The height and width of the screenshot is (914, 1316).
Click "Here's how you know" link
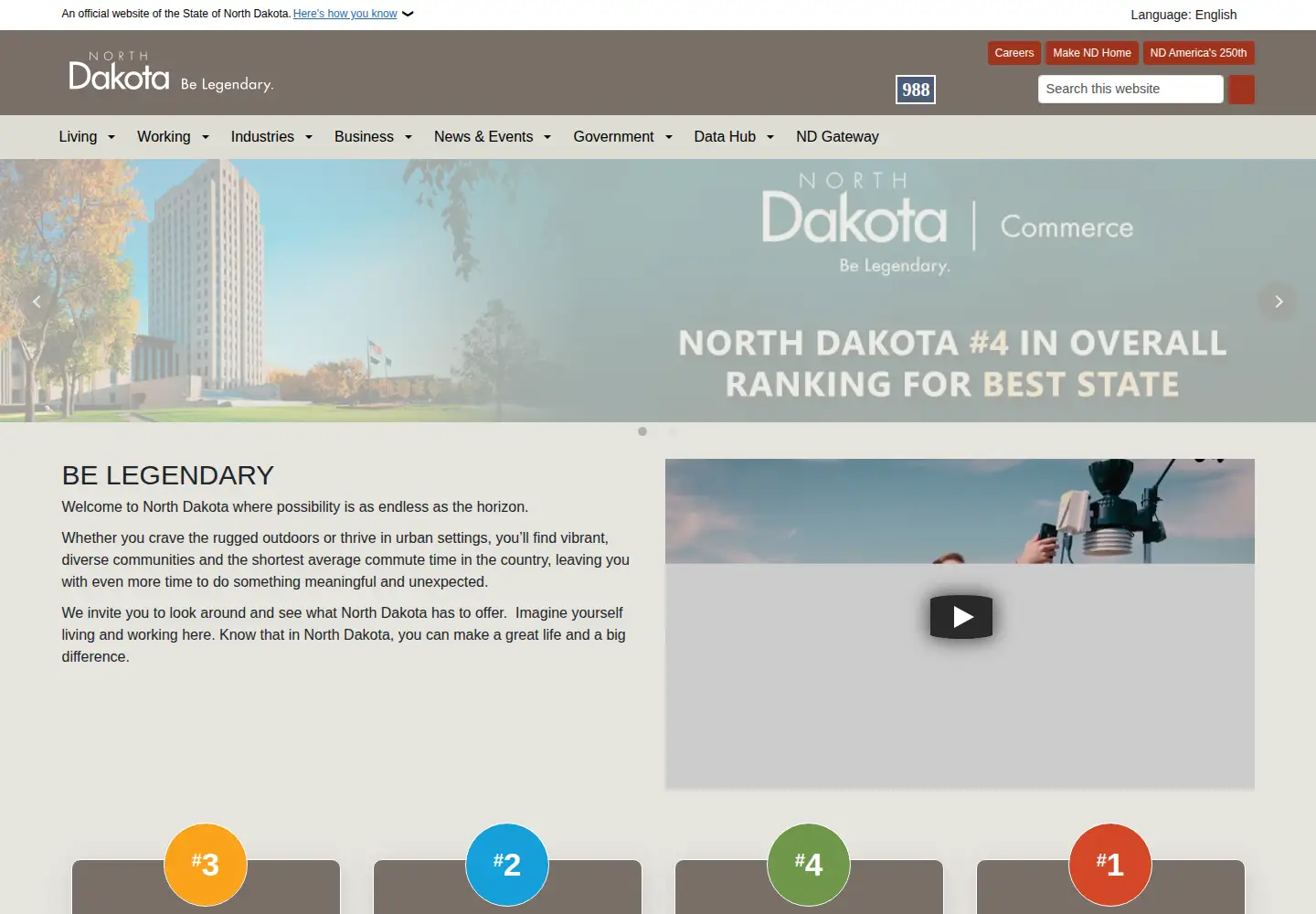click(x=345, y=14)
